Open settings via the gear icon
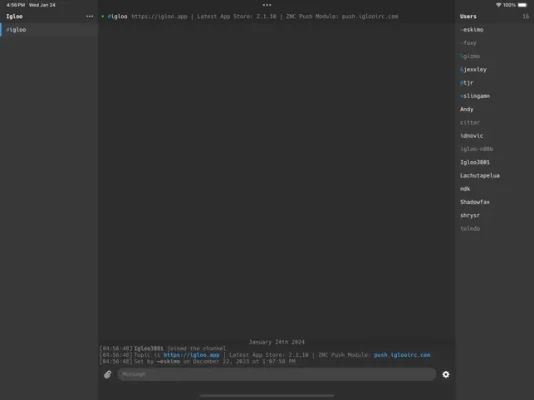The width and height of the screenshot is (534, 400). (x=445, y=374)
